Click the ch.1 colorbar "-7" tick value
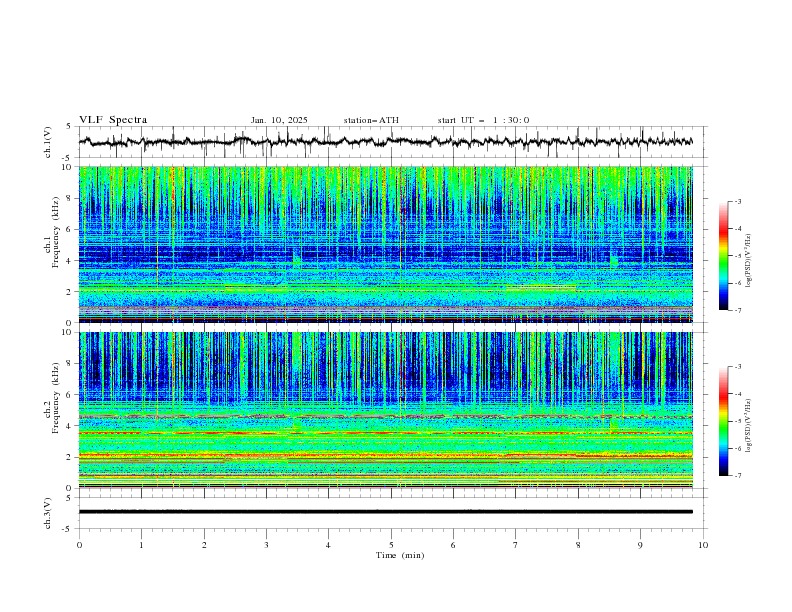 (738, 310)
